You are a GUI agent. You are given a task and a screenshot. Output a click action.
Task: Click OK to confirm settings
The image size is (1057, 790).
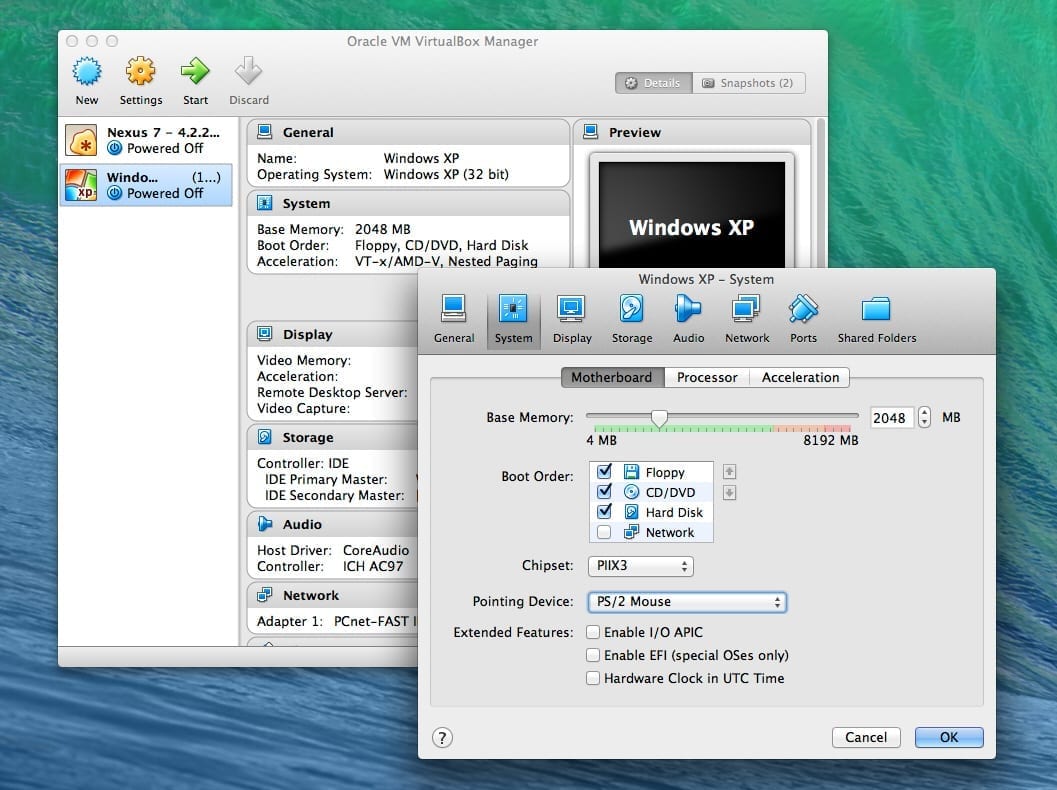pyautogui.click(x=949, y=737)
